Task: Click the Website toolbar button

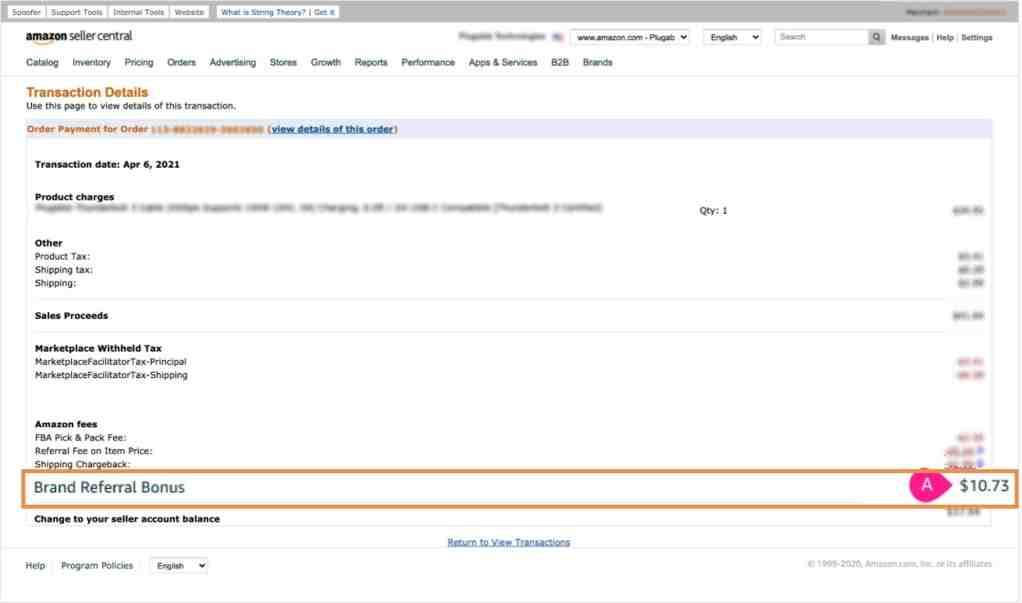Action: pos(189,12)
